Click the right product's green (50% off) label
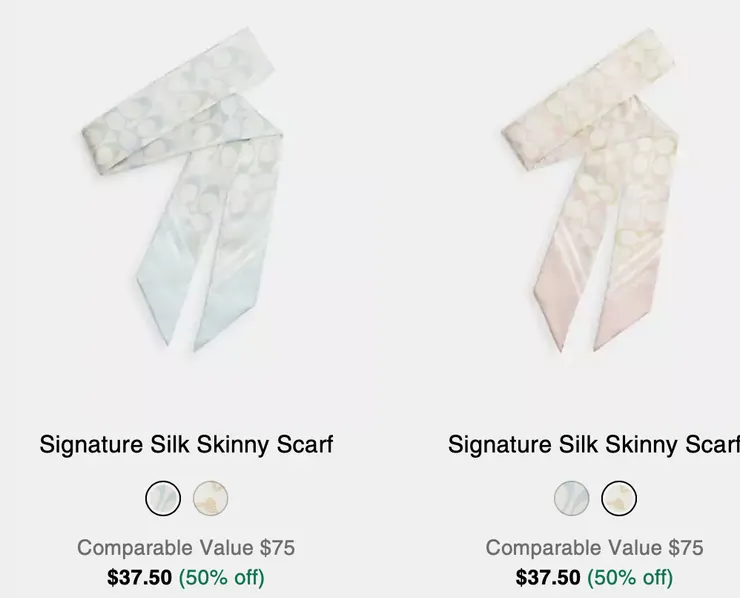 coord(630,577)
